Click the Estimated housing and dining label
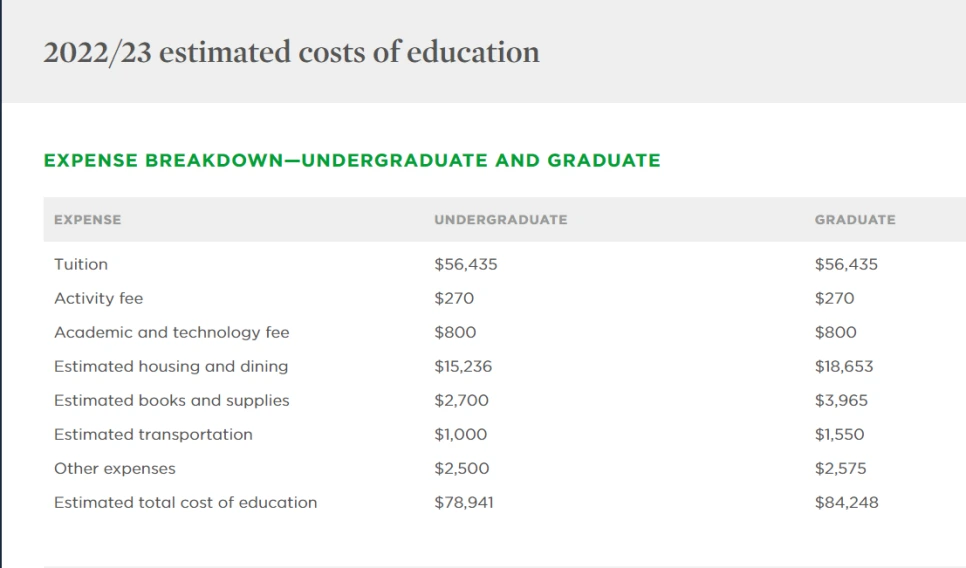Image resolution: width=966 pixels, height=568 pixels. (x=171, y=367)
